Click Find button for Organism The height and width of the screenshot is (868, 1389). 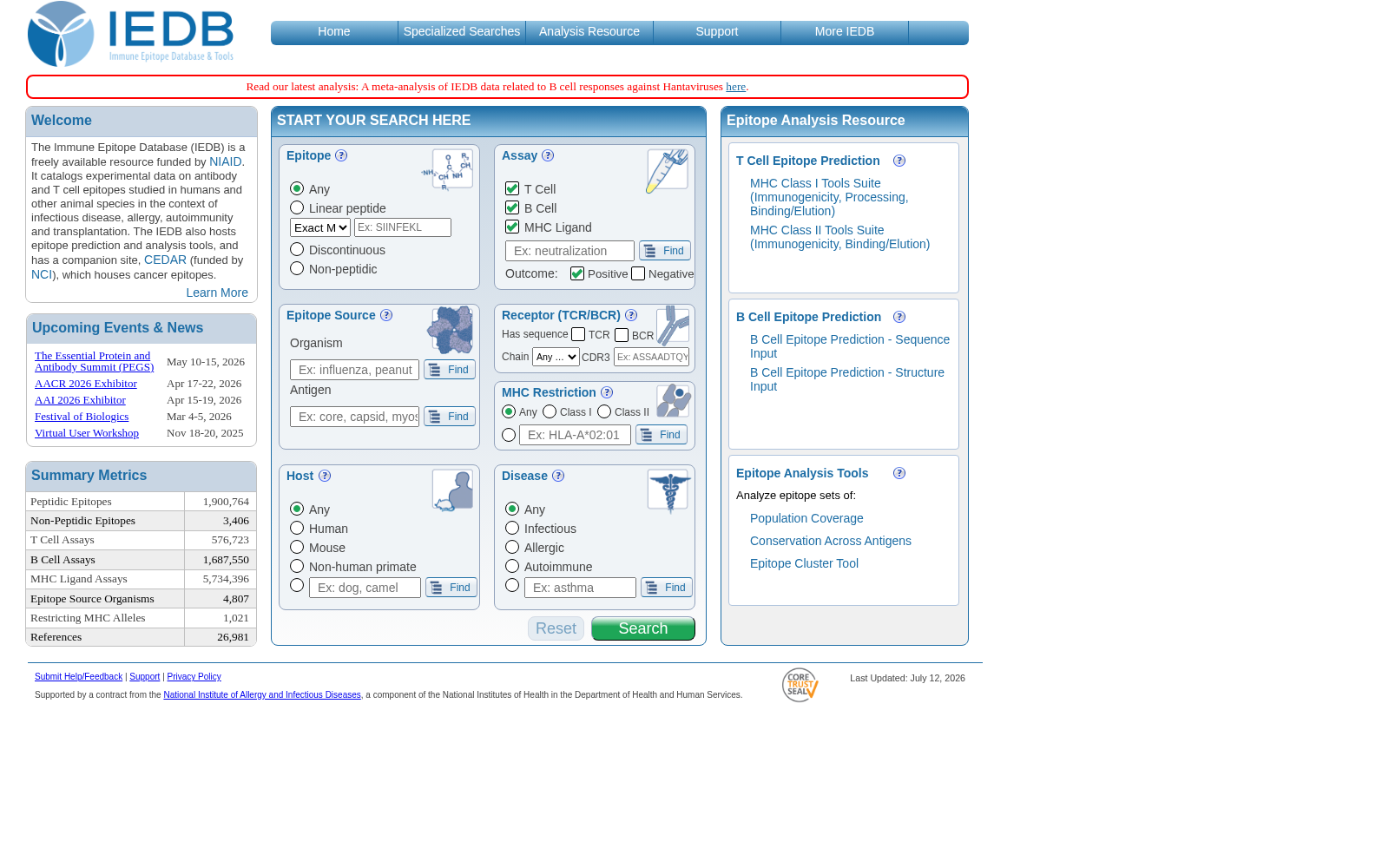[x=450, y=370]
